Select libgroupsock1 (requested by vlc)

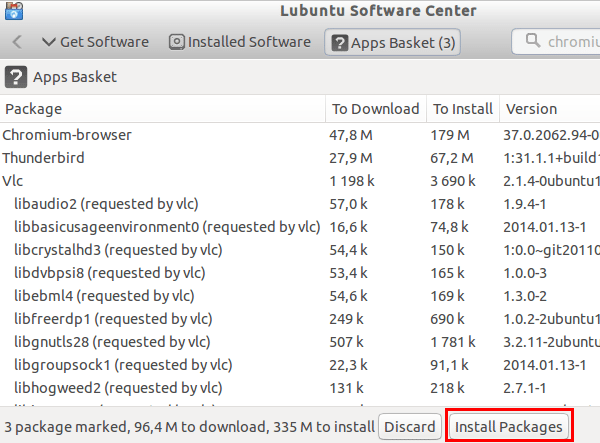[300, 365]
